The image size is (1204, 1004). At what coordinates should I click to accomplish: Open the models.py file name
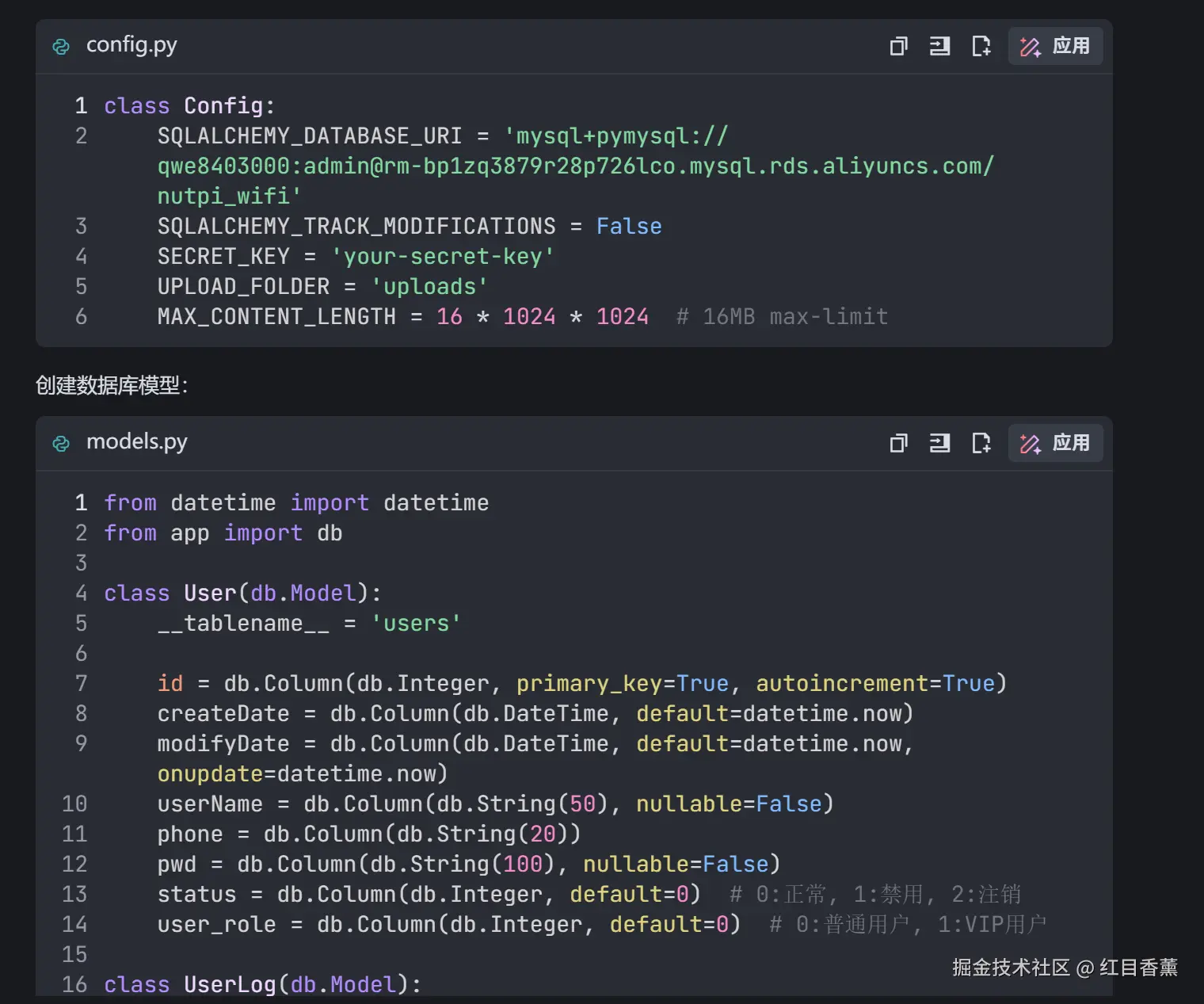click(x=136, y=442)
